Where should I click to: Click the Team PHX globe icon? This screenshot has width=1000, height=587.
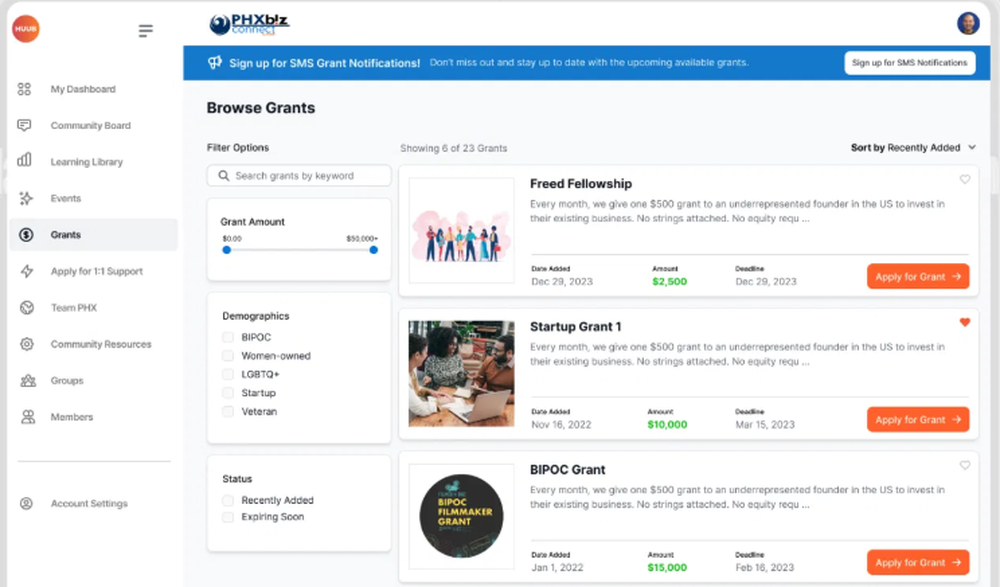pos(27,308)
